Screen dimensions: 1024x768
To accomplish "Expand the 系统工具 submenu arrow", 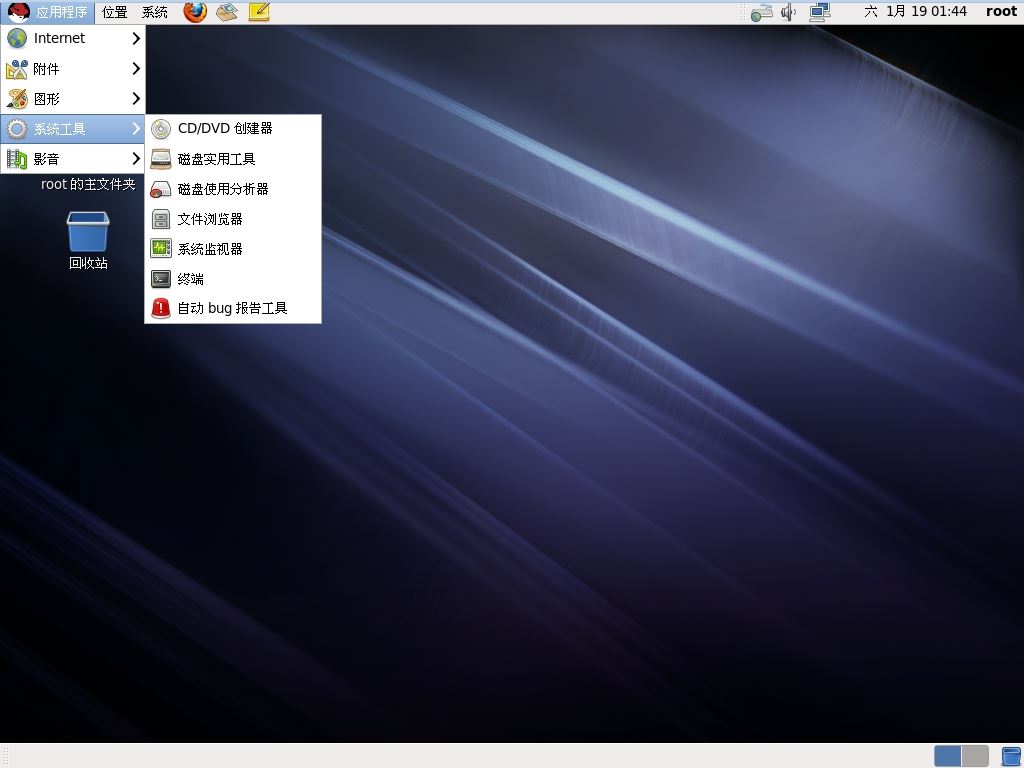I will pos(136,129).
